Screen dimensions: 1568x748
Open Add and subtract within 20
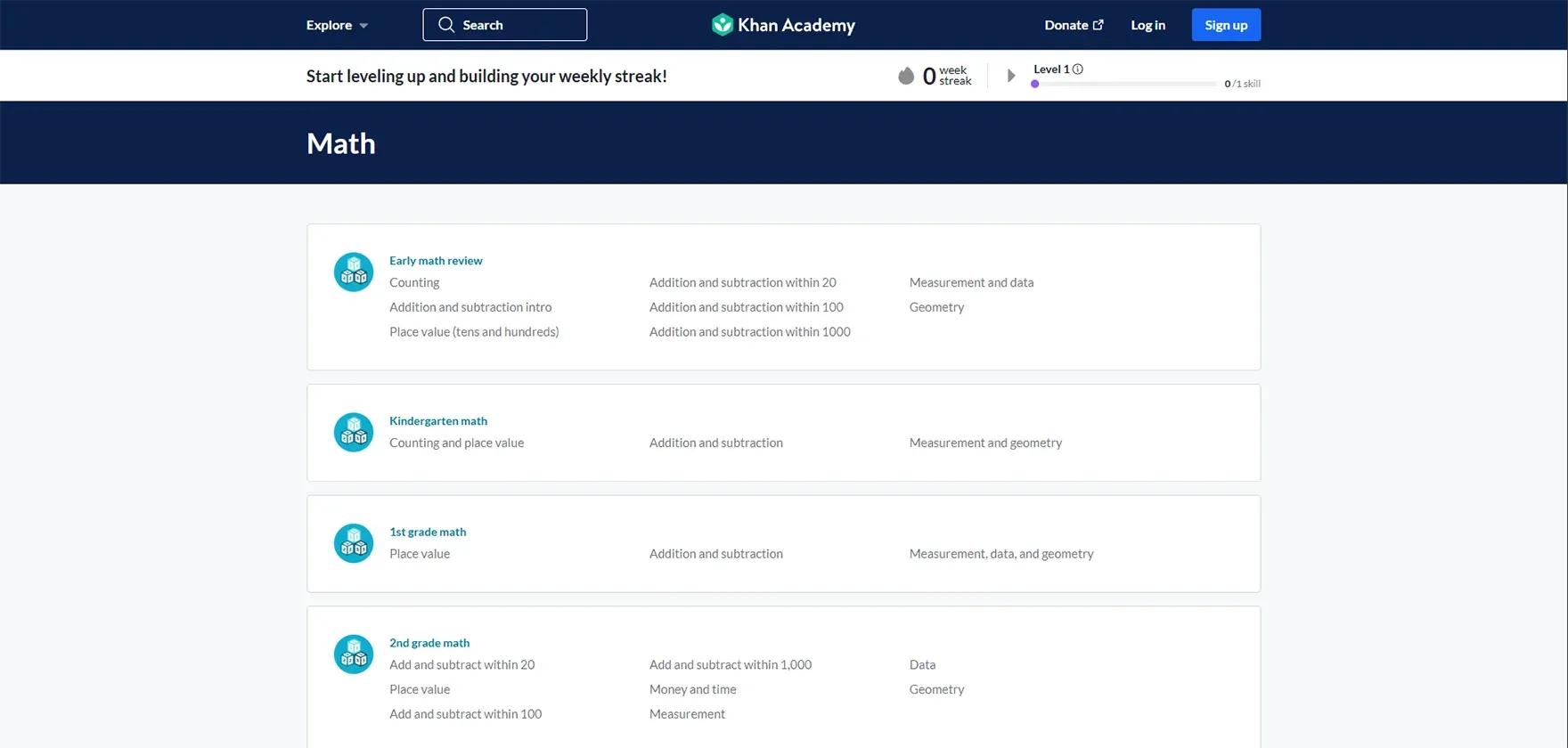pos(462,665)
